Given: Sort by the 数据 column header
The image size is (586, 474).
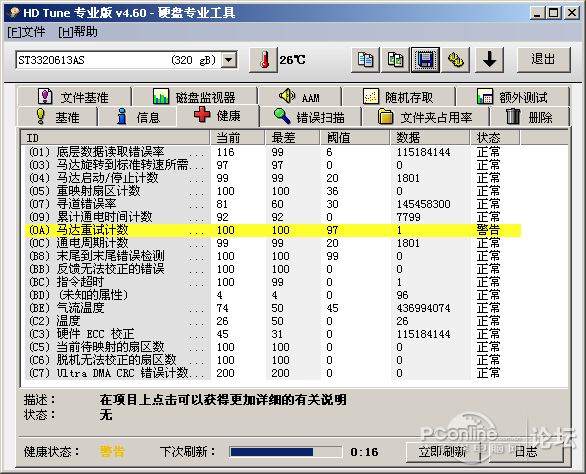Looking at the screenshot, I should [430, 138].
